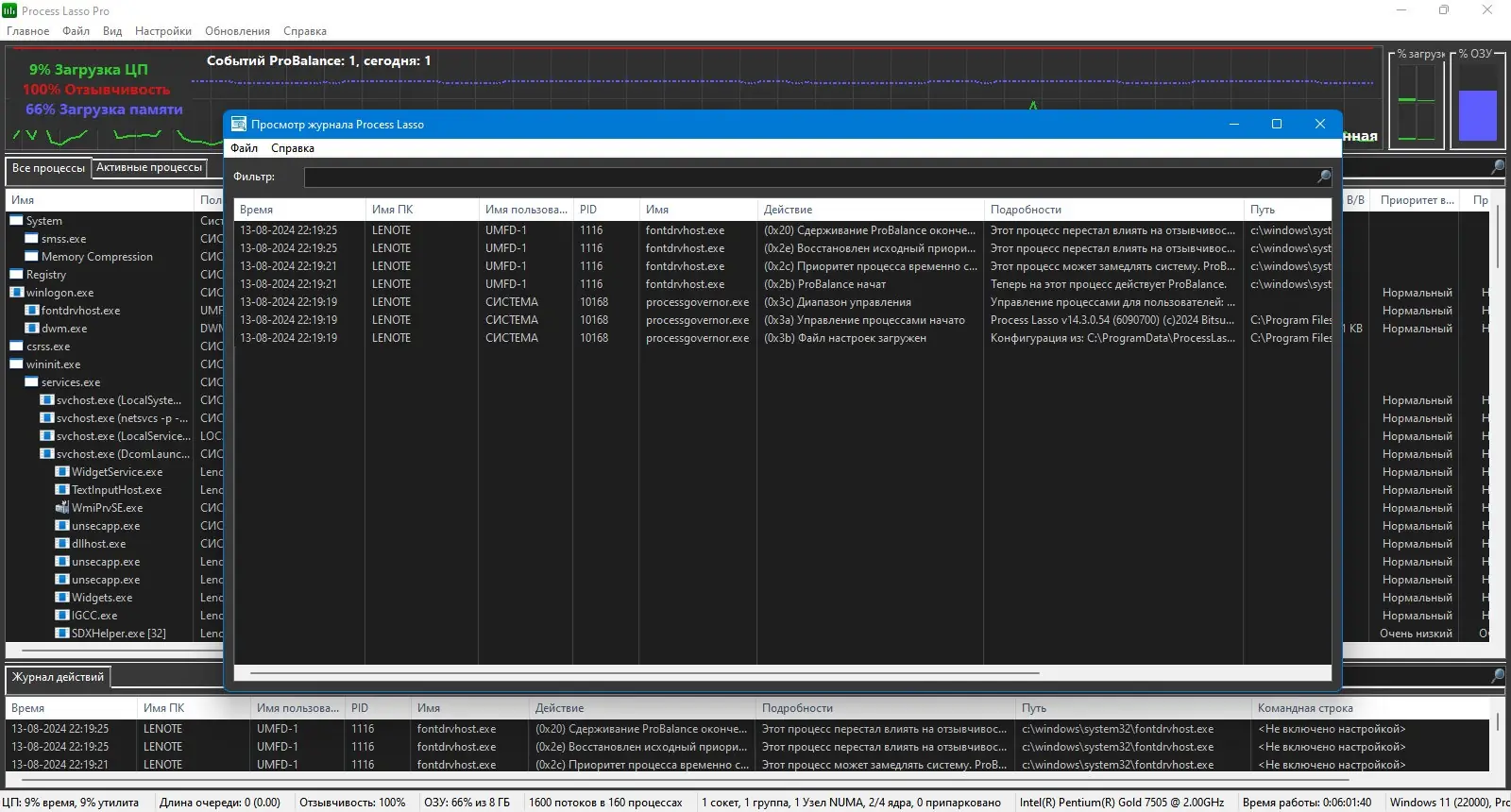1511x812 pixels.
Task: Select the (0x3a) Управление процессами начато entry
Action: pyautogui.click(x=783, y=320)
